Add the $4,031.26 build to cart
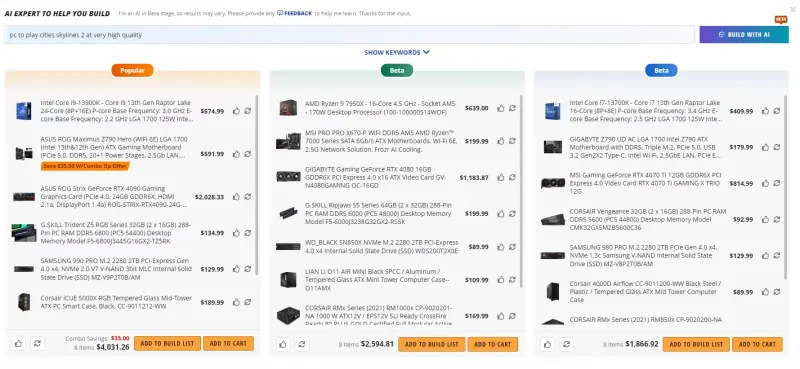Screen dimensions: 800x369 point(228,343)
